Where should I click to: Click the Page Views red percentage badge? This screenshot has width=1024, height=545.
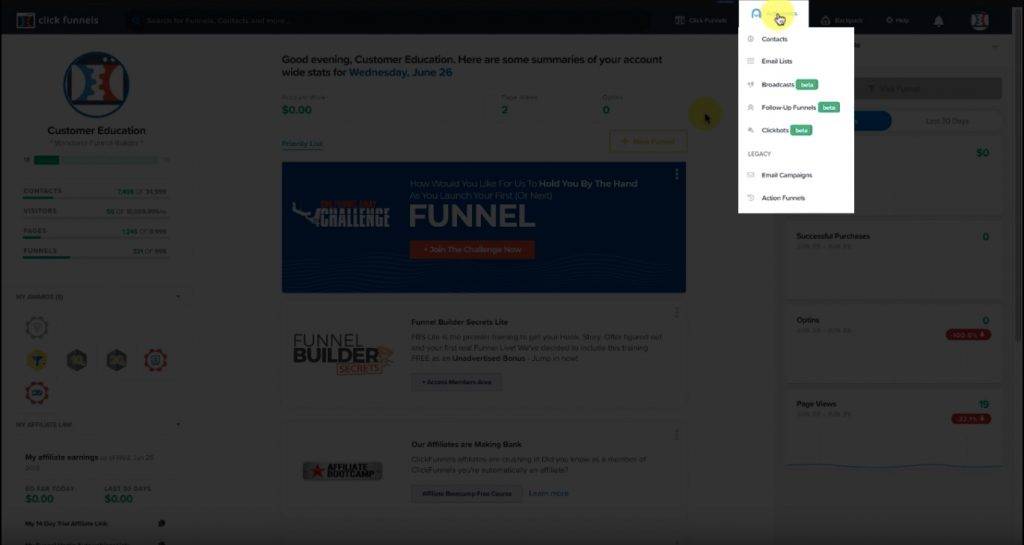(970, 418)
